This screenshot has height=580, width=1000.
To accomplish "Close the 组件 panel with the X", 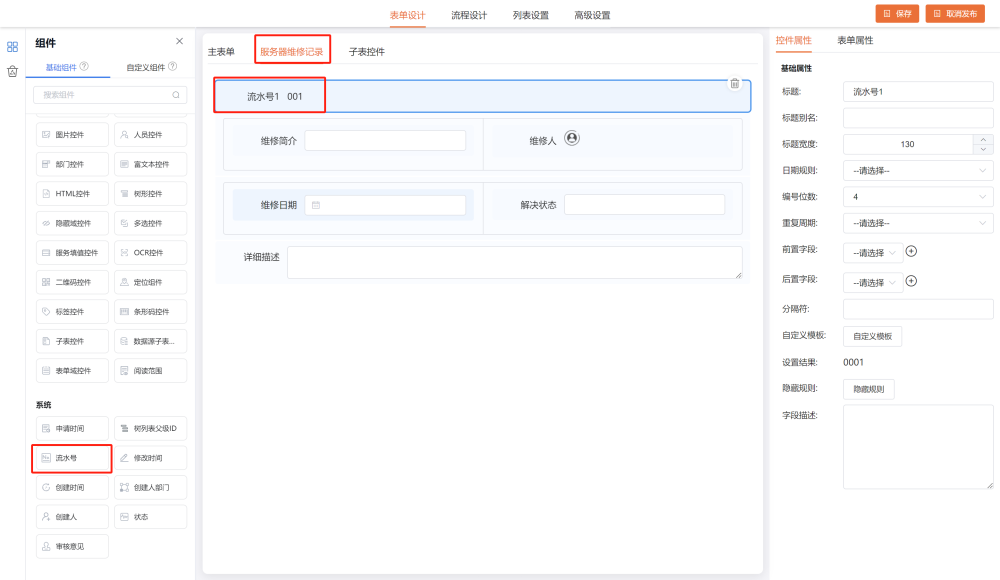I will 180,41.
